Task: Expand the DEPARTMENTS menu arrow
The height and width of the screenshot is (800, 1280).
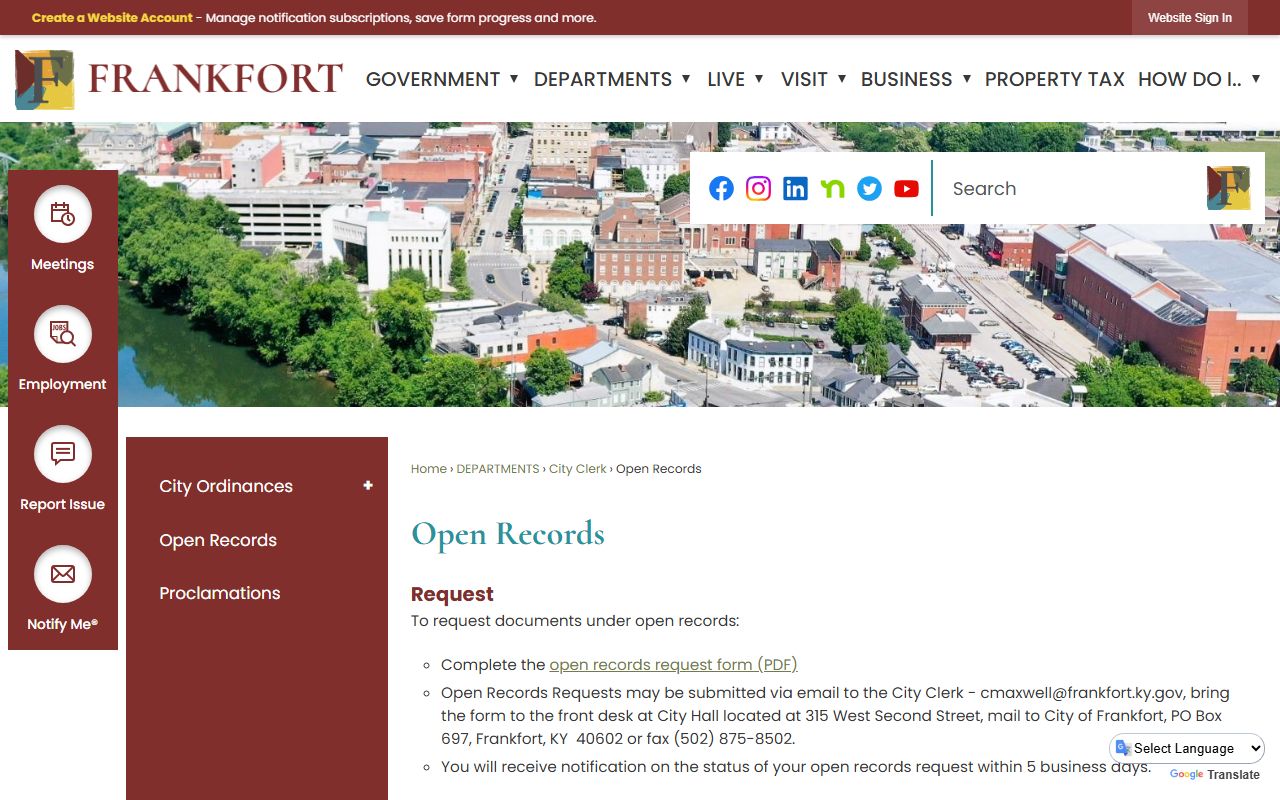Action: coord(686,78)
